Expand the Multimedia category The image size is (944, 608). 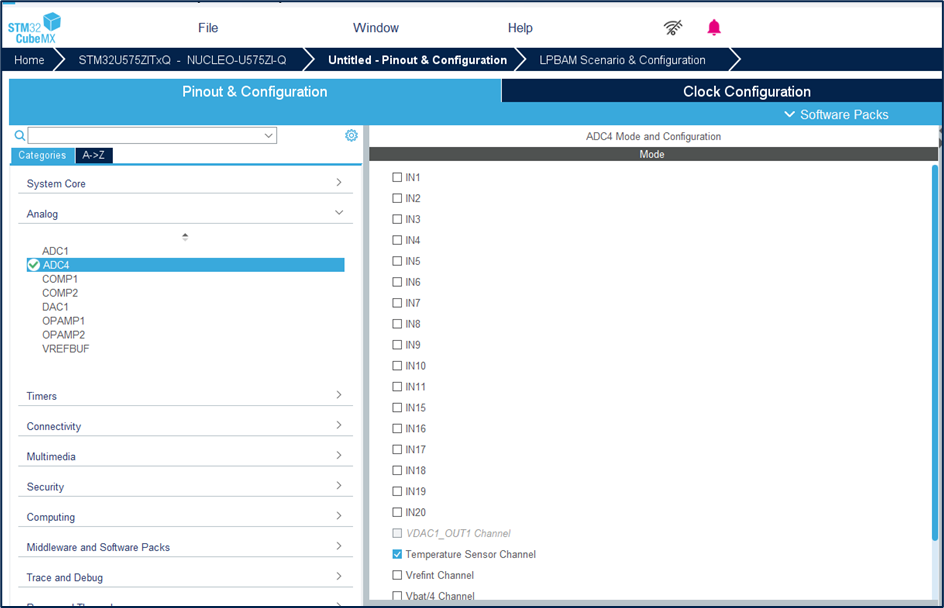coord(185,456)
